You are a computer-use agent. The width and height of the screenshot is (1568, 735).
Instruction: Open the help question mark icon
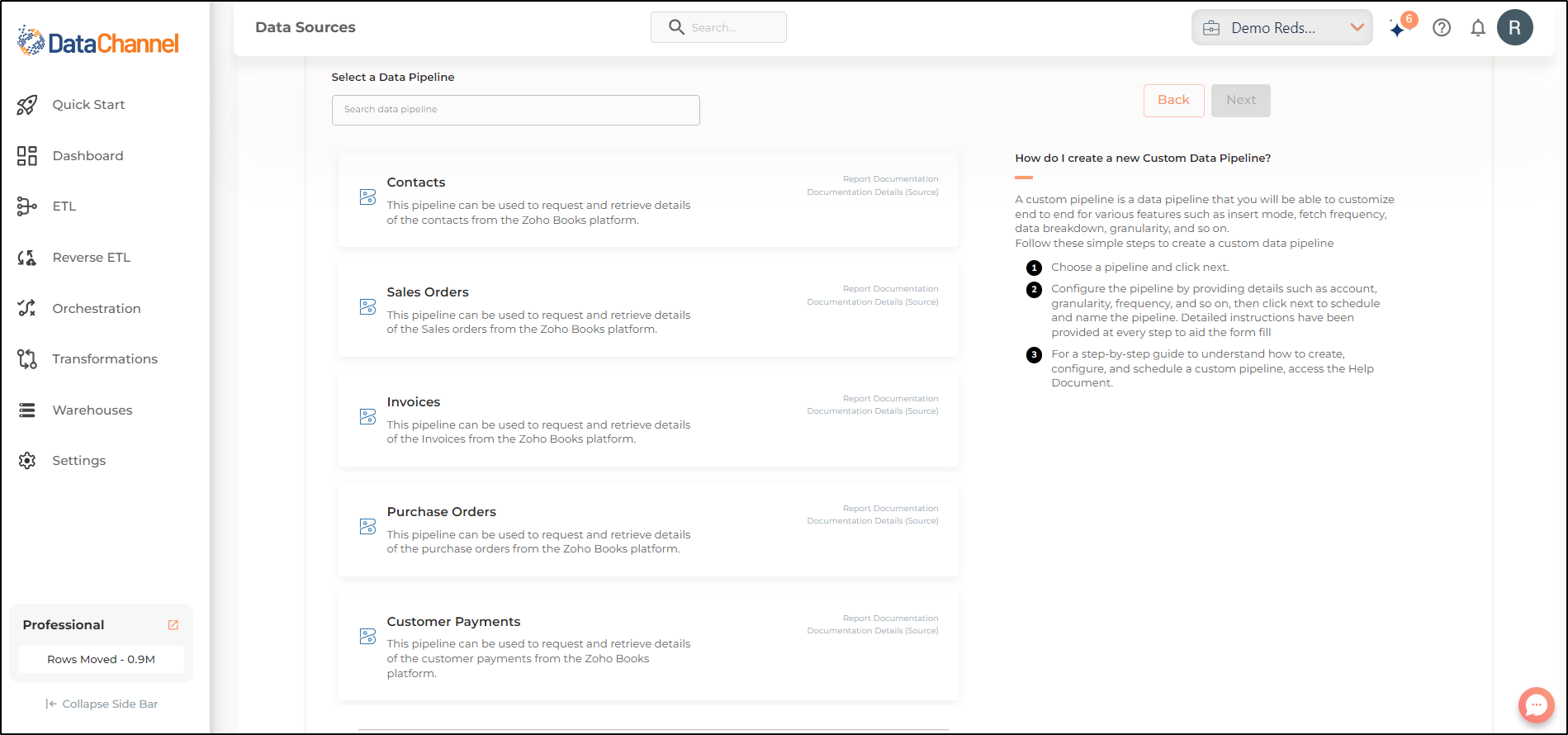pyautogui.click(x=1442, y=27)
